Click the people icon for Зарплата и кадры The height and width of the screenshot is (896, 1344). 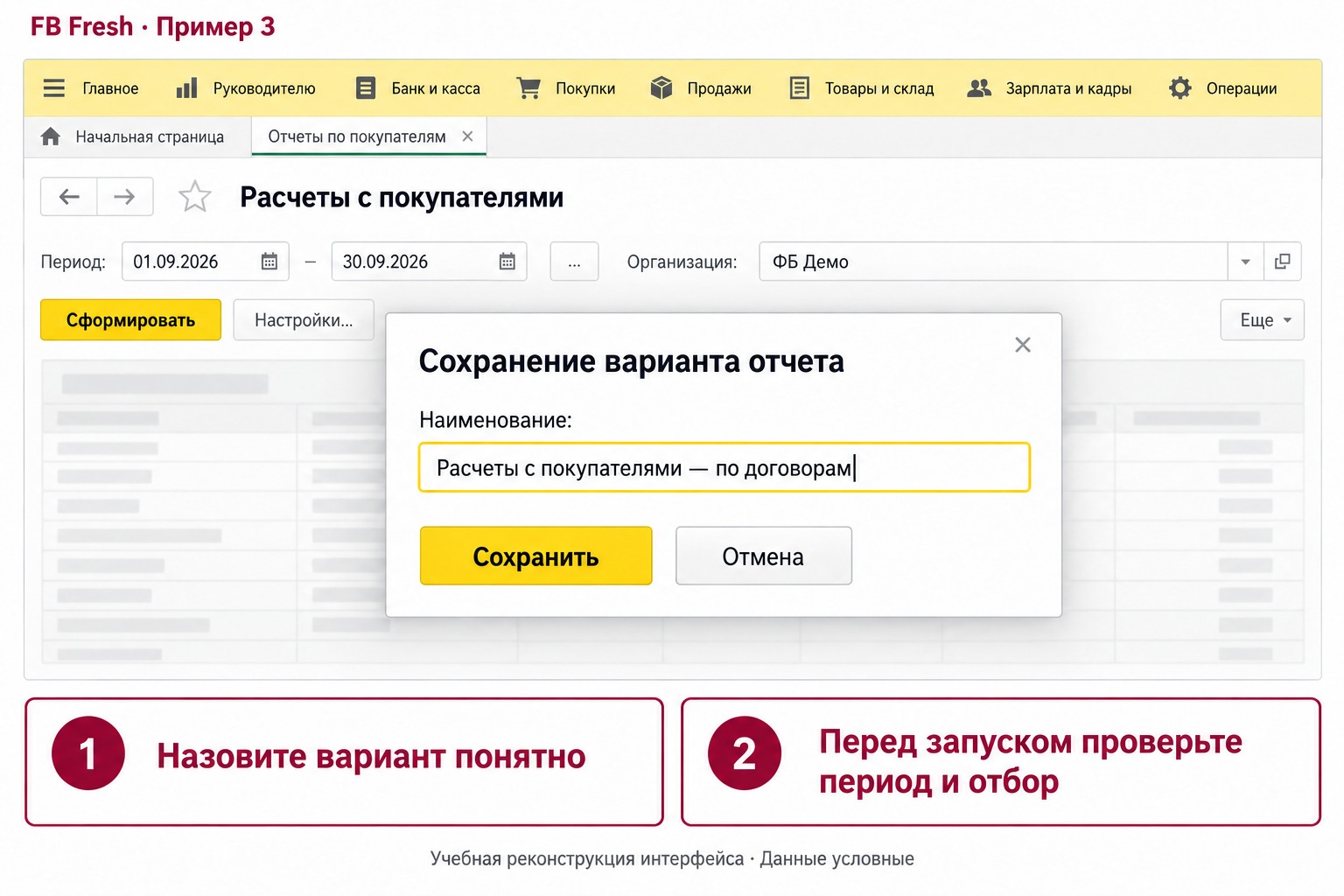click(x=979, y=87)
